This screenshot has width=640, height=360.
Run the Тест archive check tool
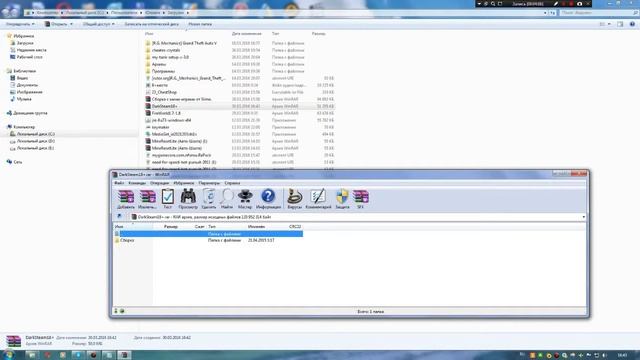point(167,199)
